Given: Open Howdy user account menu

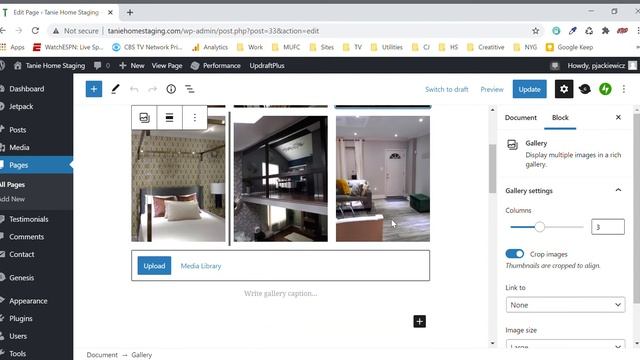Looking at the screenshot, I should [602, 65].
